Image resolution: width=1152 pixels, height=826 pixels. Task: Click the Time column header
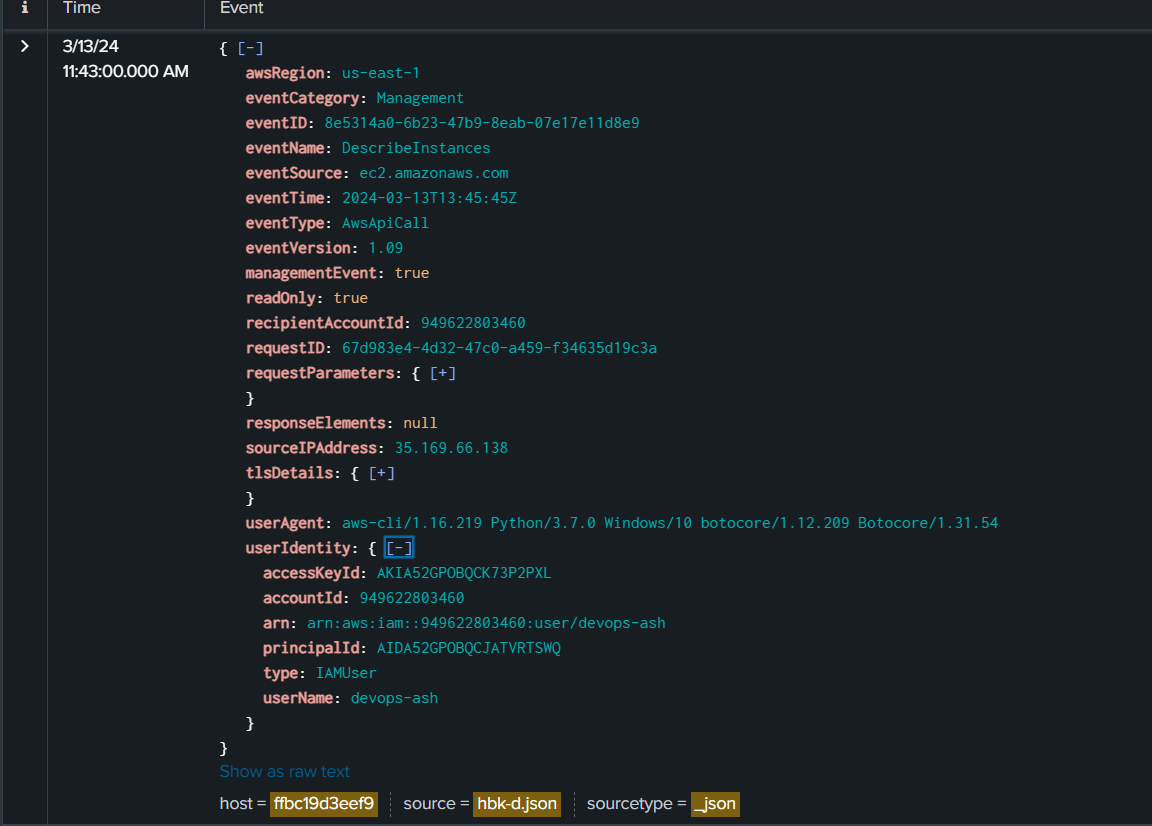click(x=81, y=8)
